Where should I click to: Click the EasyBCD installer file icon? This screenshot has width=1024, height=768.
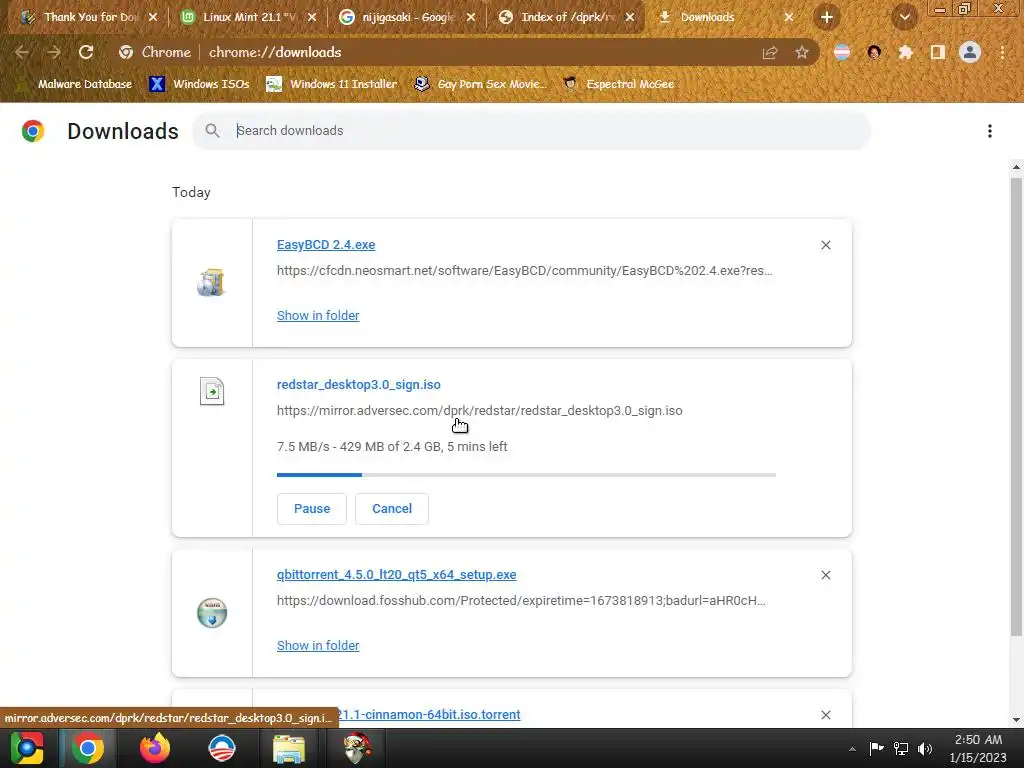pyautogui.click(x=212, y=283)
